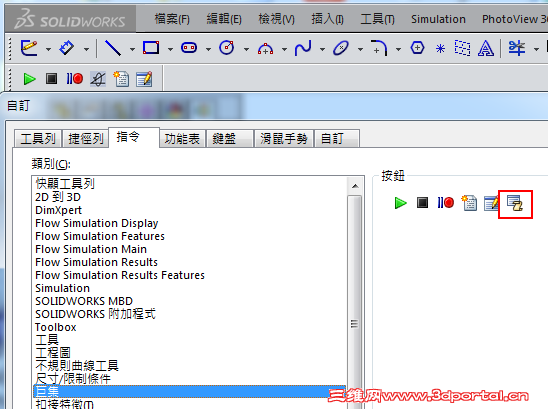
Task: Select the Smart Dimension icon
Action: (67, 48)
